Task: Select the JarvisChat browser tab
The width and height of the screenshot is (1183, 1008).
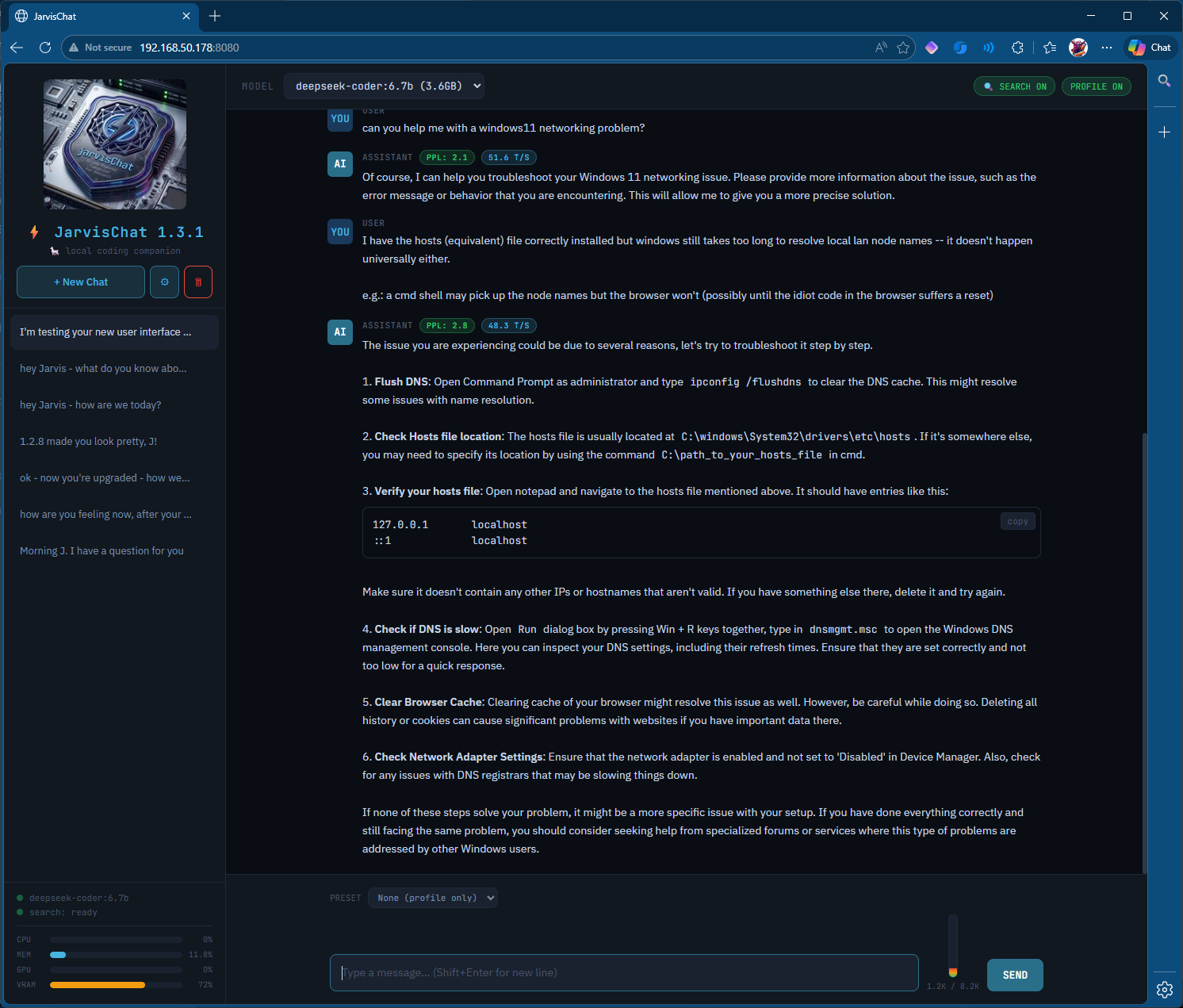Action: click(103, 16)
